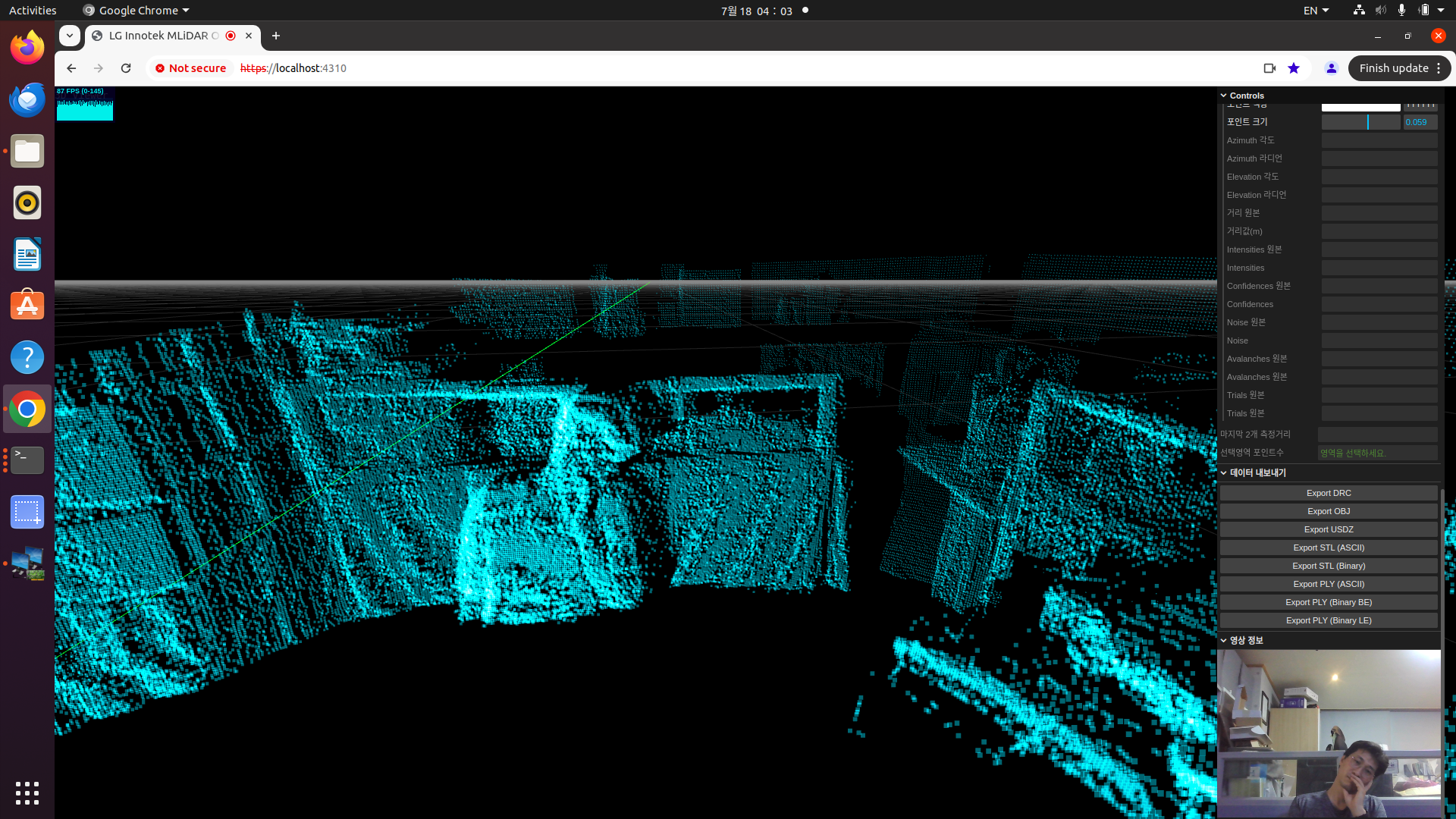The image size is (1456, 819).
Task: Select Export PLY Binary BE format
Action: 1329,602
